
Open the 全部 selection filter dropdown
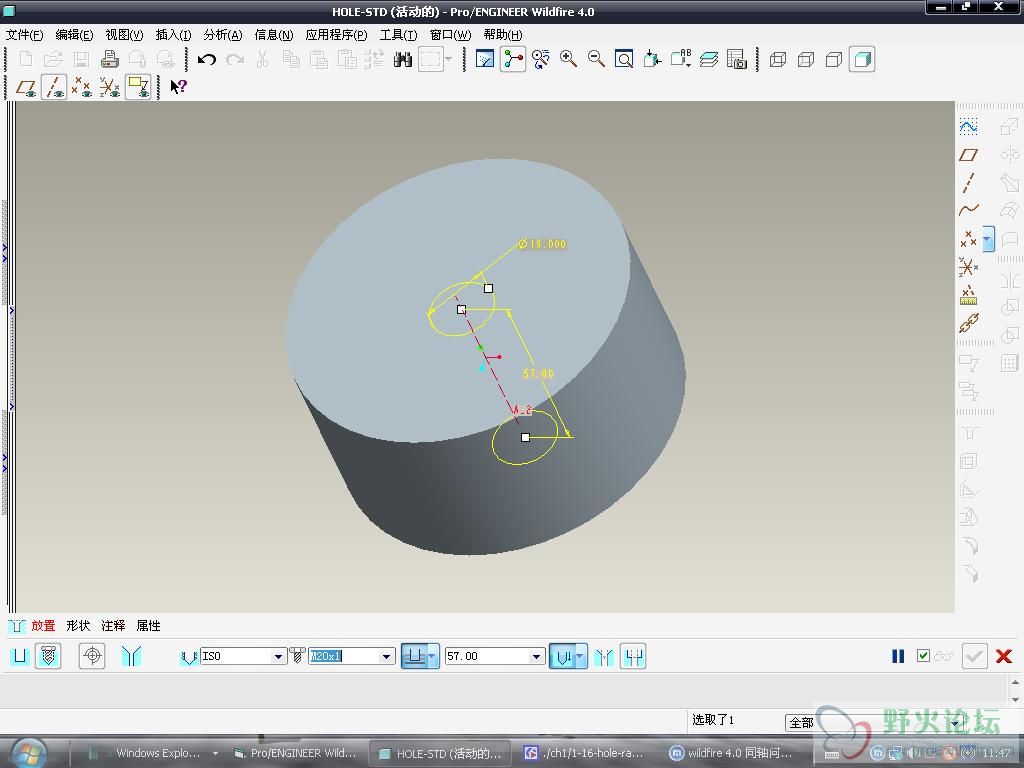click(955, 722)
